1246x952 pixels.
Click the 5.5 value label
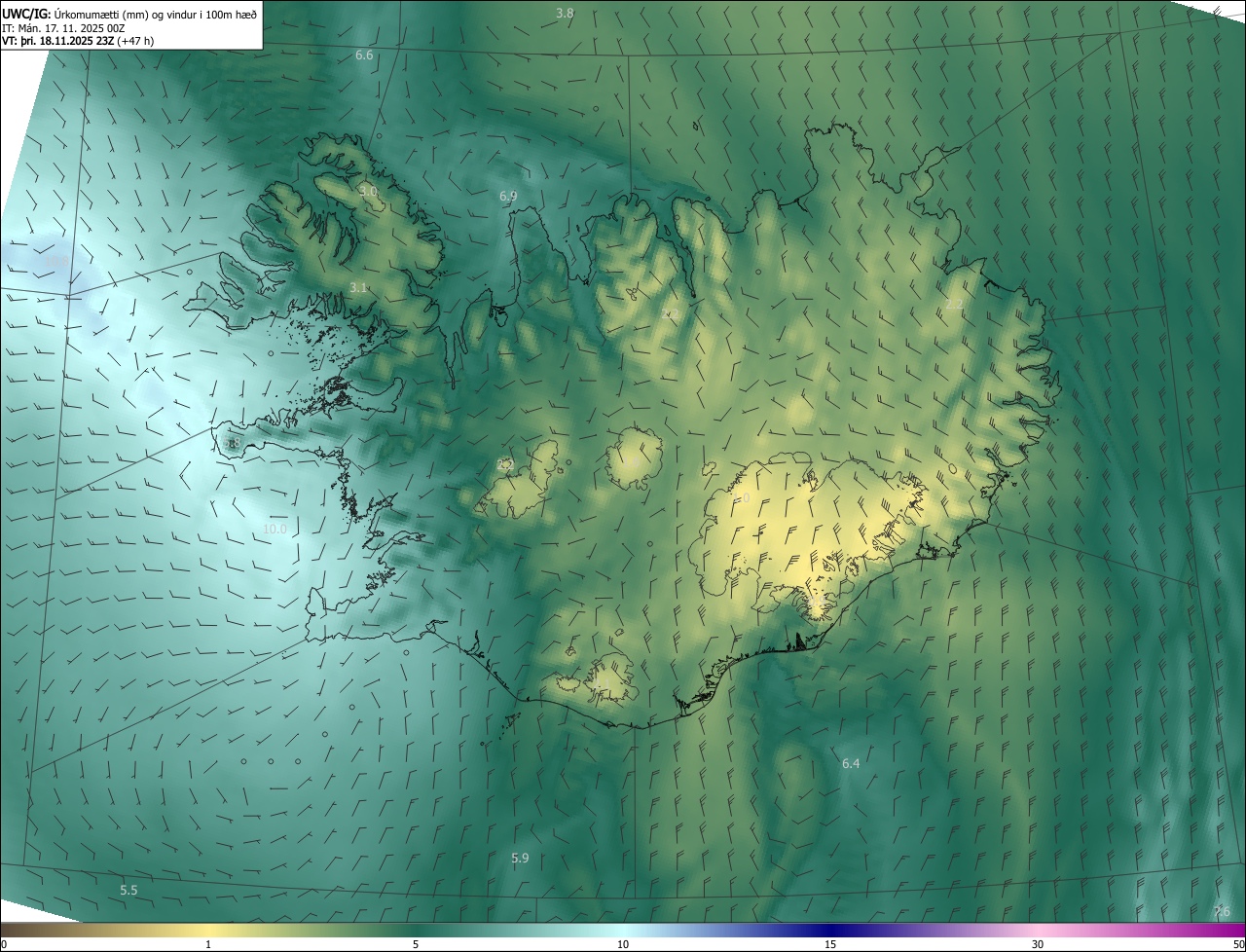coord(128,890)
